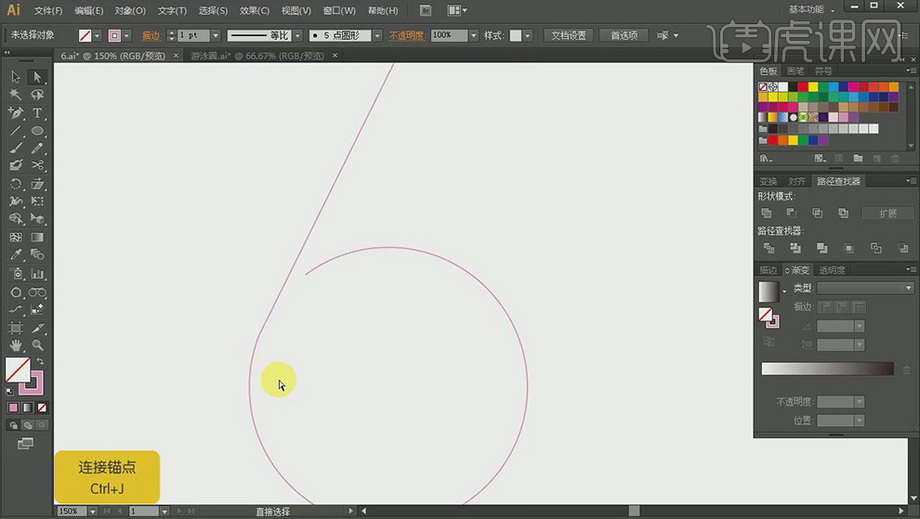The image size is (920, 519).
Task: Select the Eyedropper tool
Action: (x=16, y=256)
